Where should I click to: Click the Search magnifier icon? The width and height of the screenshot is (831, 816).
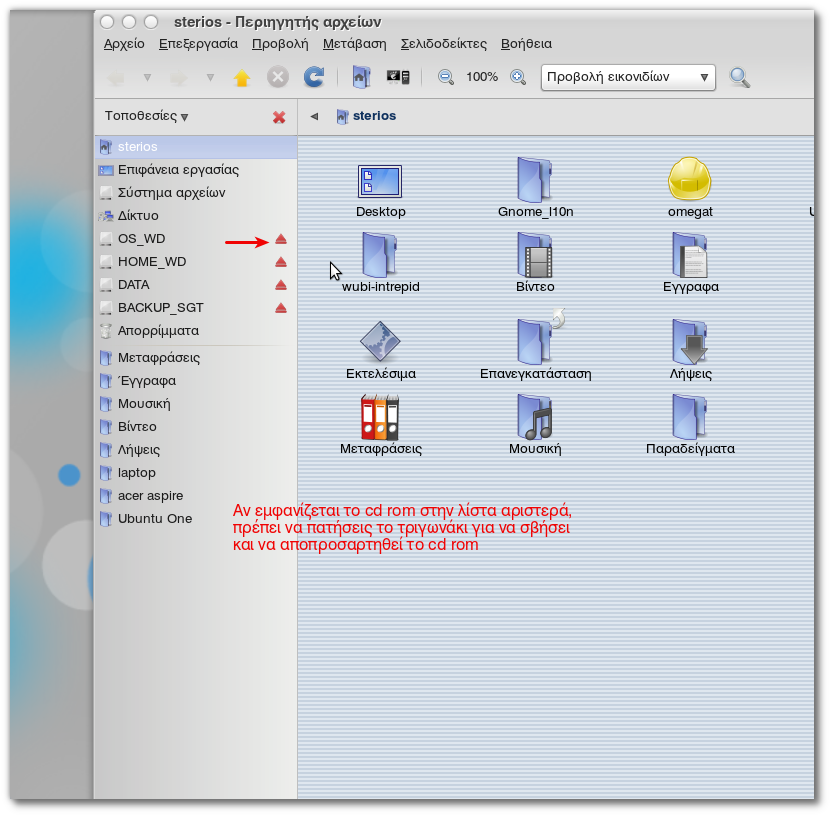click(x=740, y=77)
